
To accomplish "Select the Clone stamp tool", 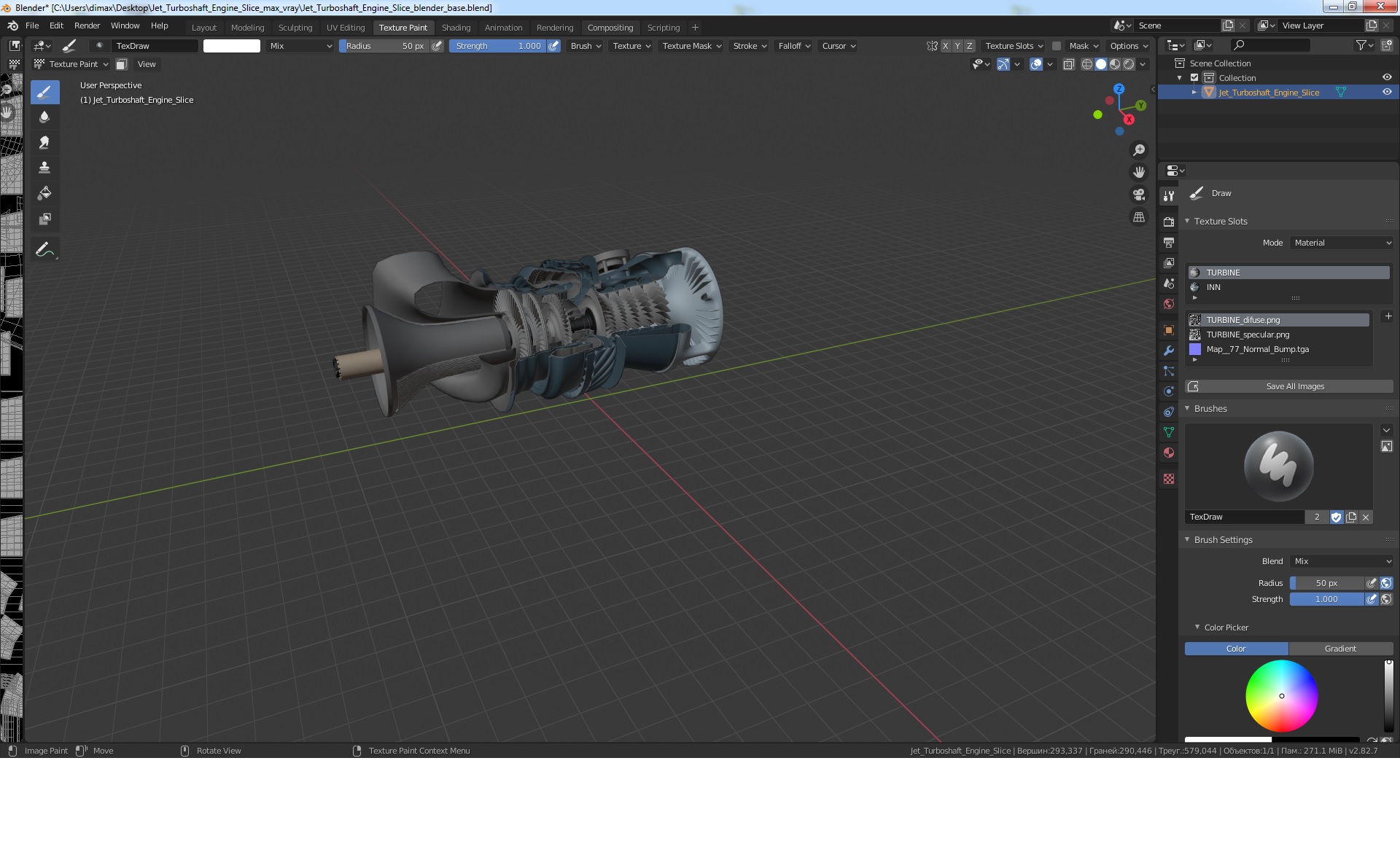I will click(x=44, y=168).
